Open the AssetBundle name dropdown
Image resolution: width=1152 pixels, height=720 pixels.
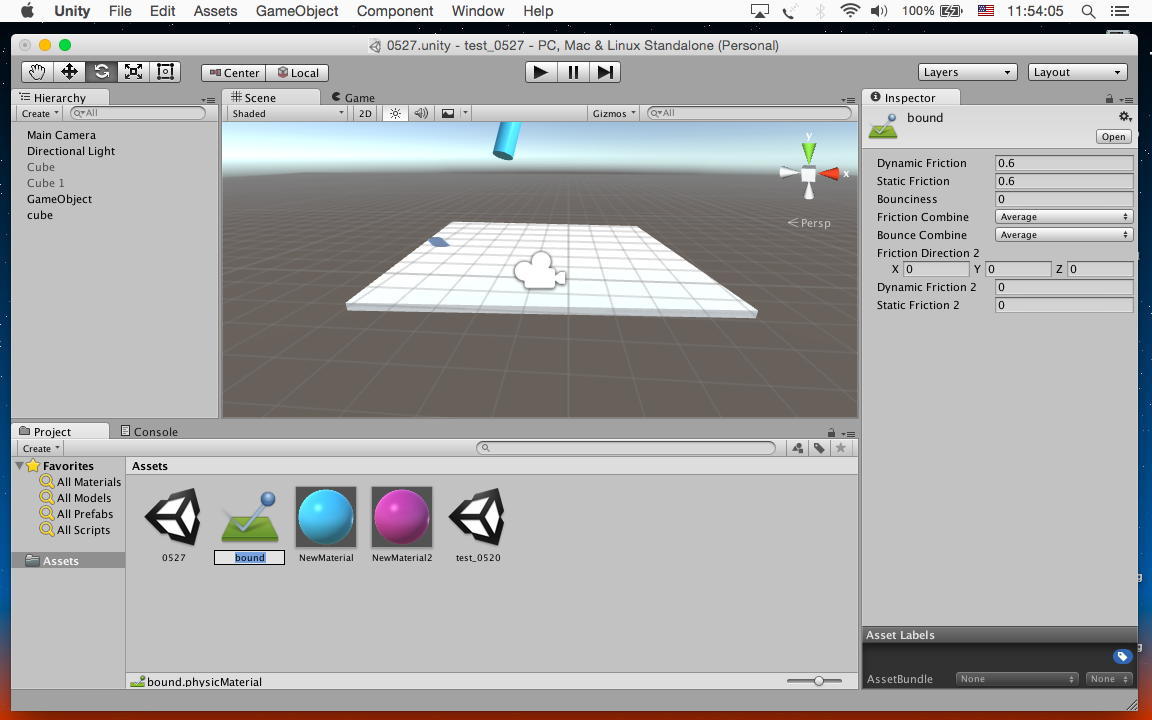pos(1017,679)
